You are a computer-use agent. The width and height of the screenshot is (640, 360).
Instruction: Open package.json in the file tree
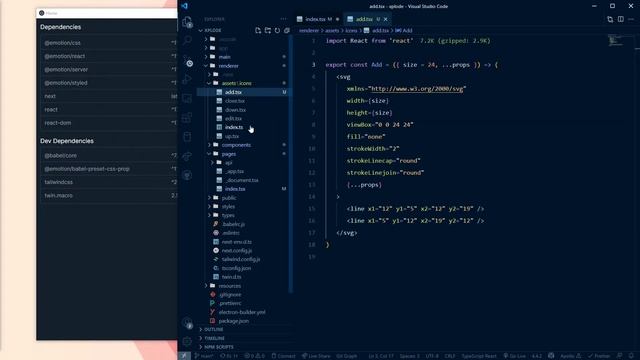click(x=233, y=321)
